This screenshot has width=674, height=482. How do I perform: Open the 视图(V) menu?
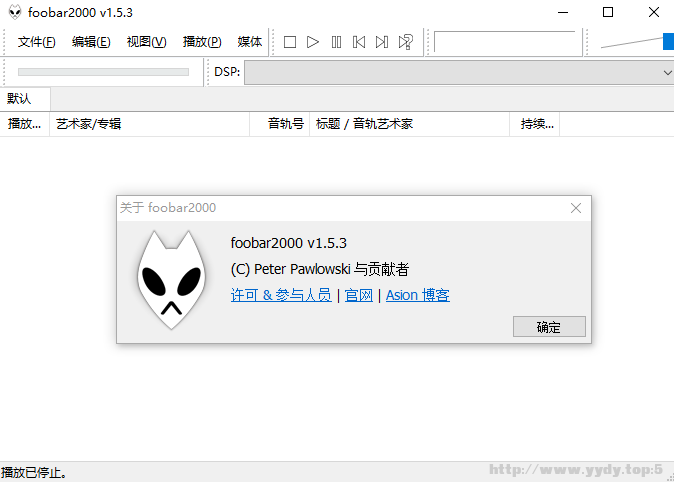(x=147, y=42)
